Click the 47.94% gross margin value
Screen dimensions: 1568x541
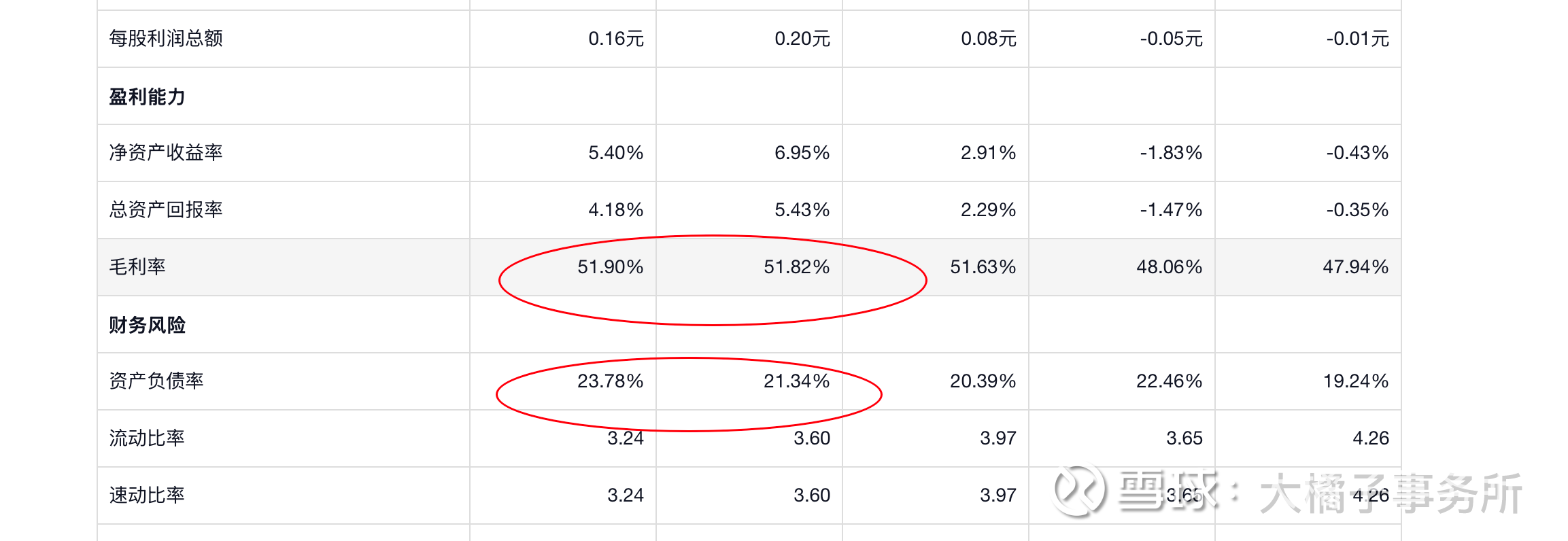[x=1355, y=267]
